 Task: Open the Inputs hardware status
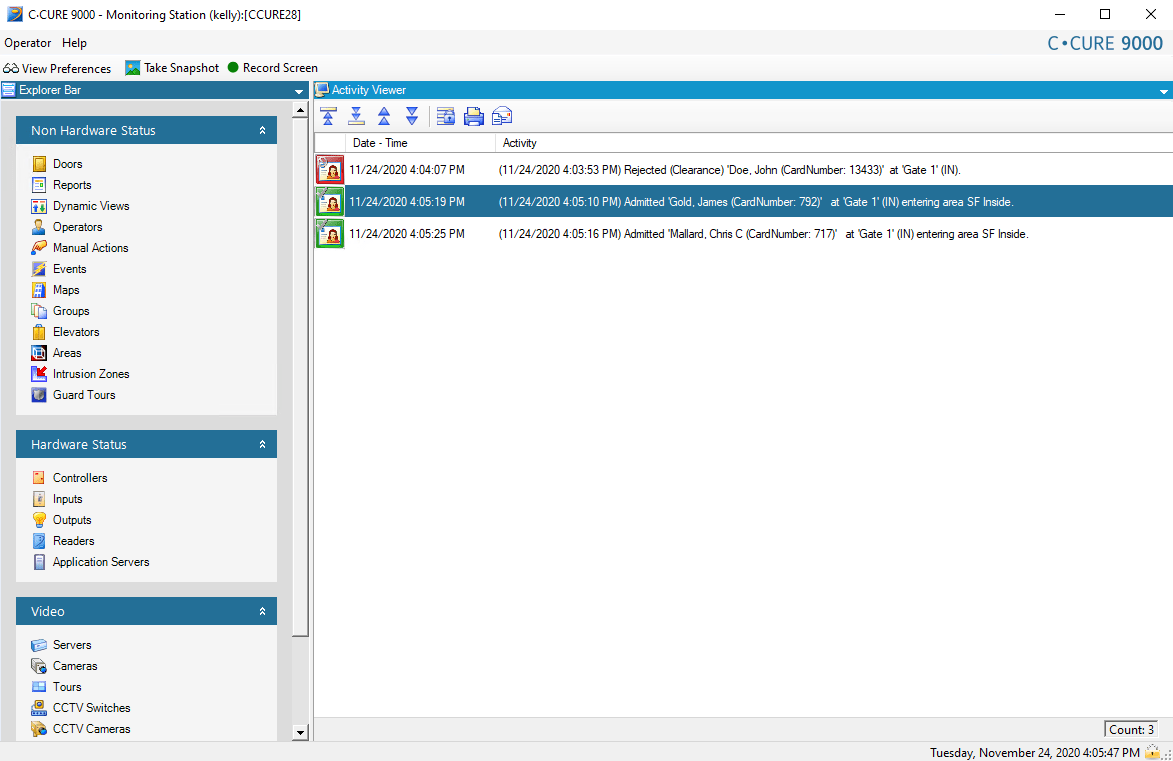67,498
